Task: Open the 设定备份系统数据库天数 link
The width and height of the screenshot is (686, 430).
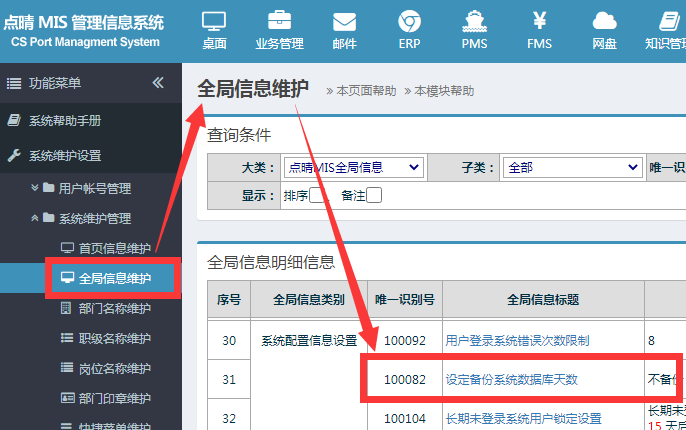Action: coord(511,379)
